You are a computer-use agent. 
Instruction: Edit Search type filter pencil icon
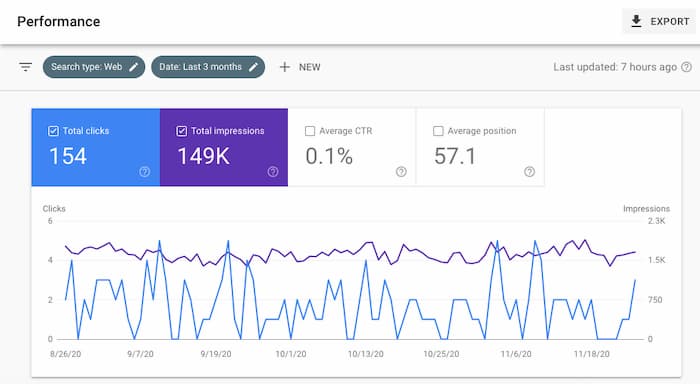[133, 67]
